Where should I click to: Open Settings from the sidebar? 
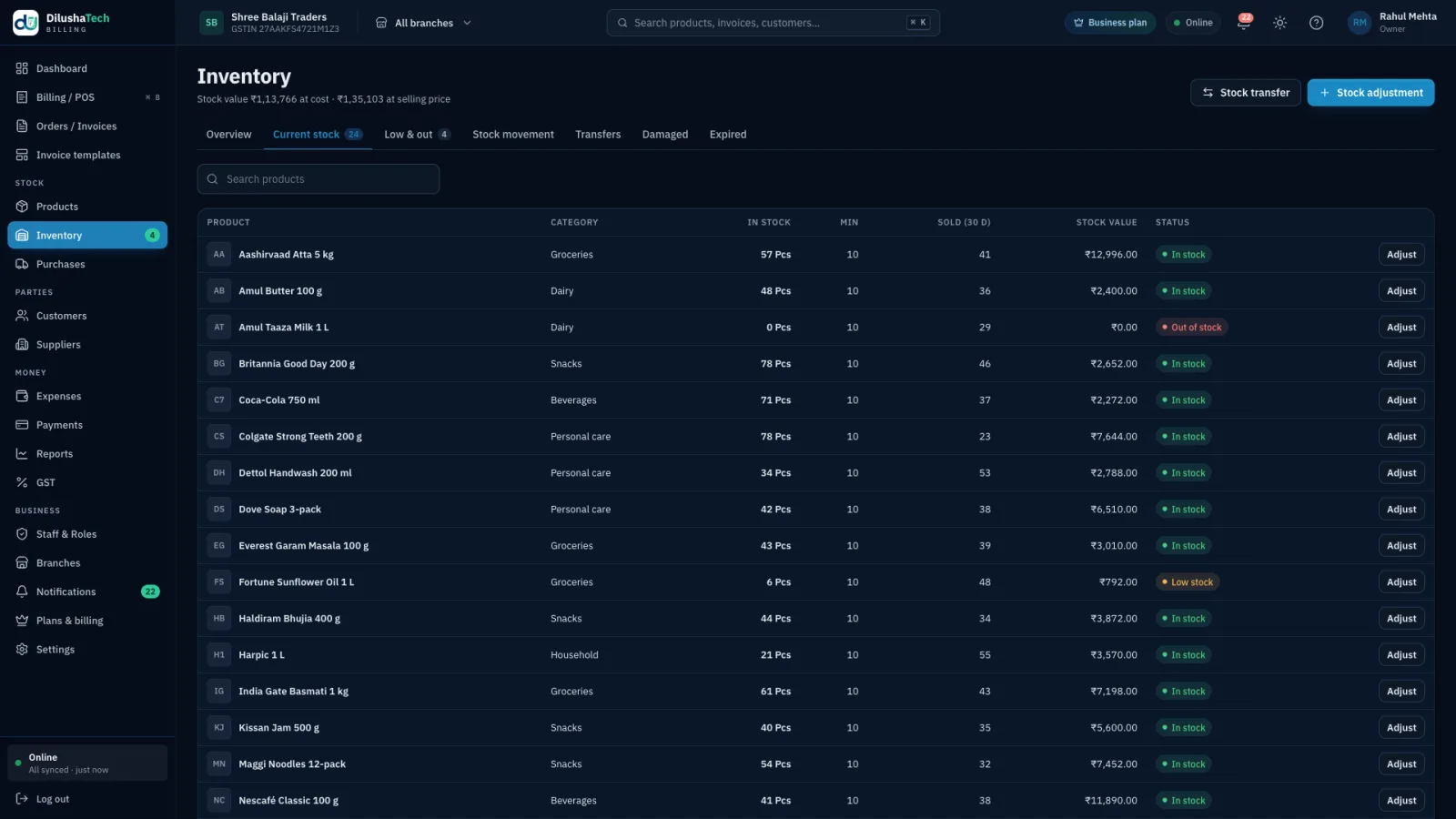coord(87,649)
